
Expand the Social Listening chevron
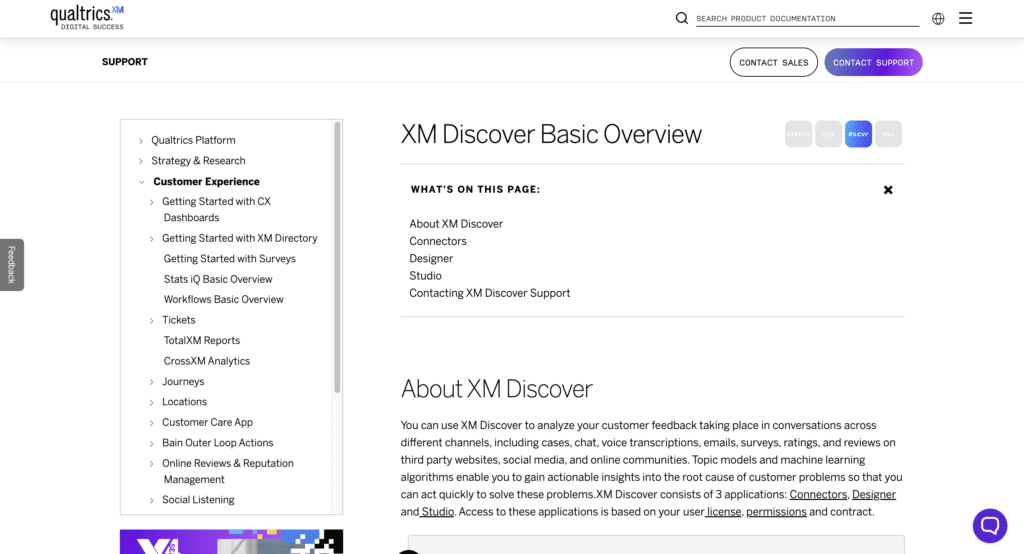tap(152, 500)
